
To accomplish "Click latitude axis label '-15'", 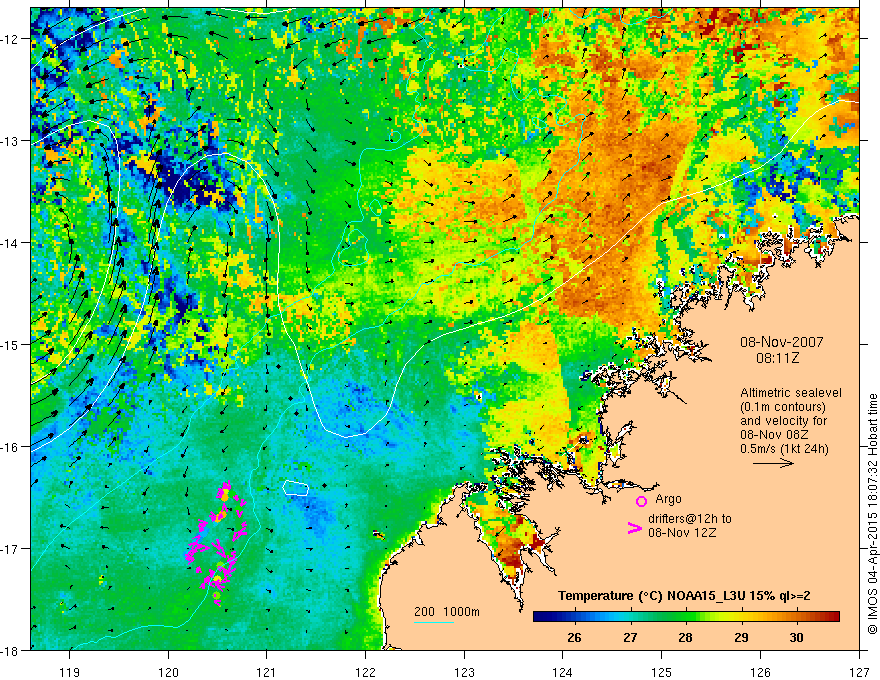I will (10, 345).
